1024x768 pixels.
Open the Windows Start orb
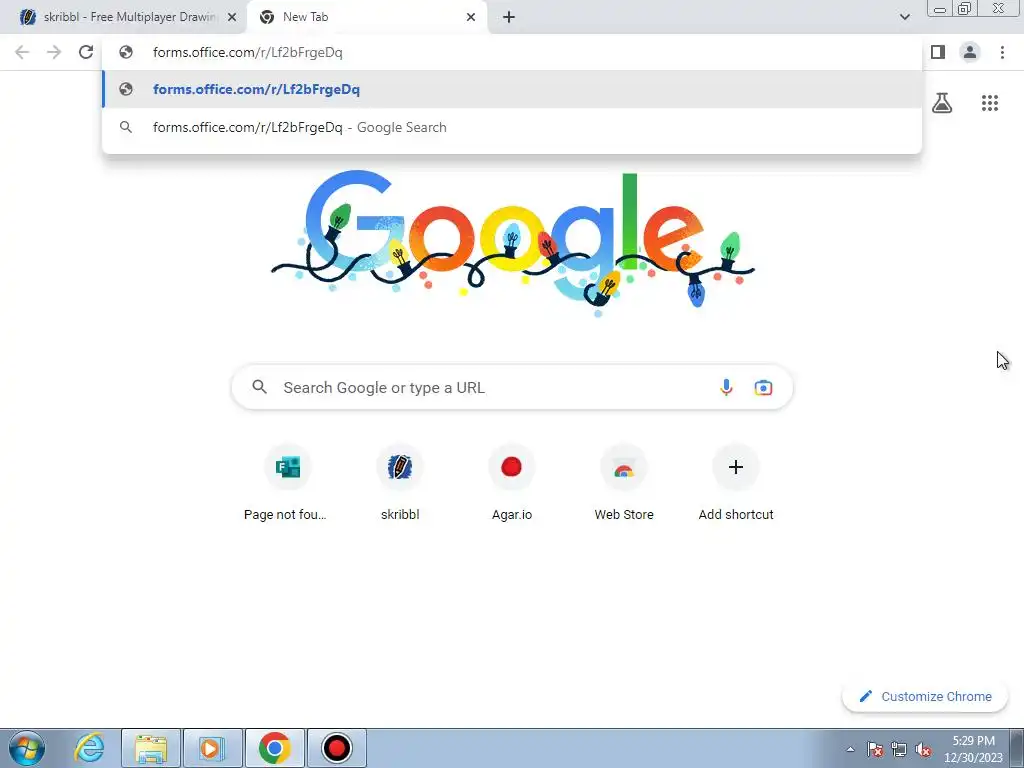(x=26, y=748)
